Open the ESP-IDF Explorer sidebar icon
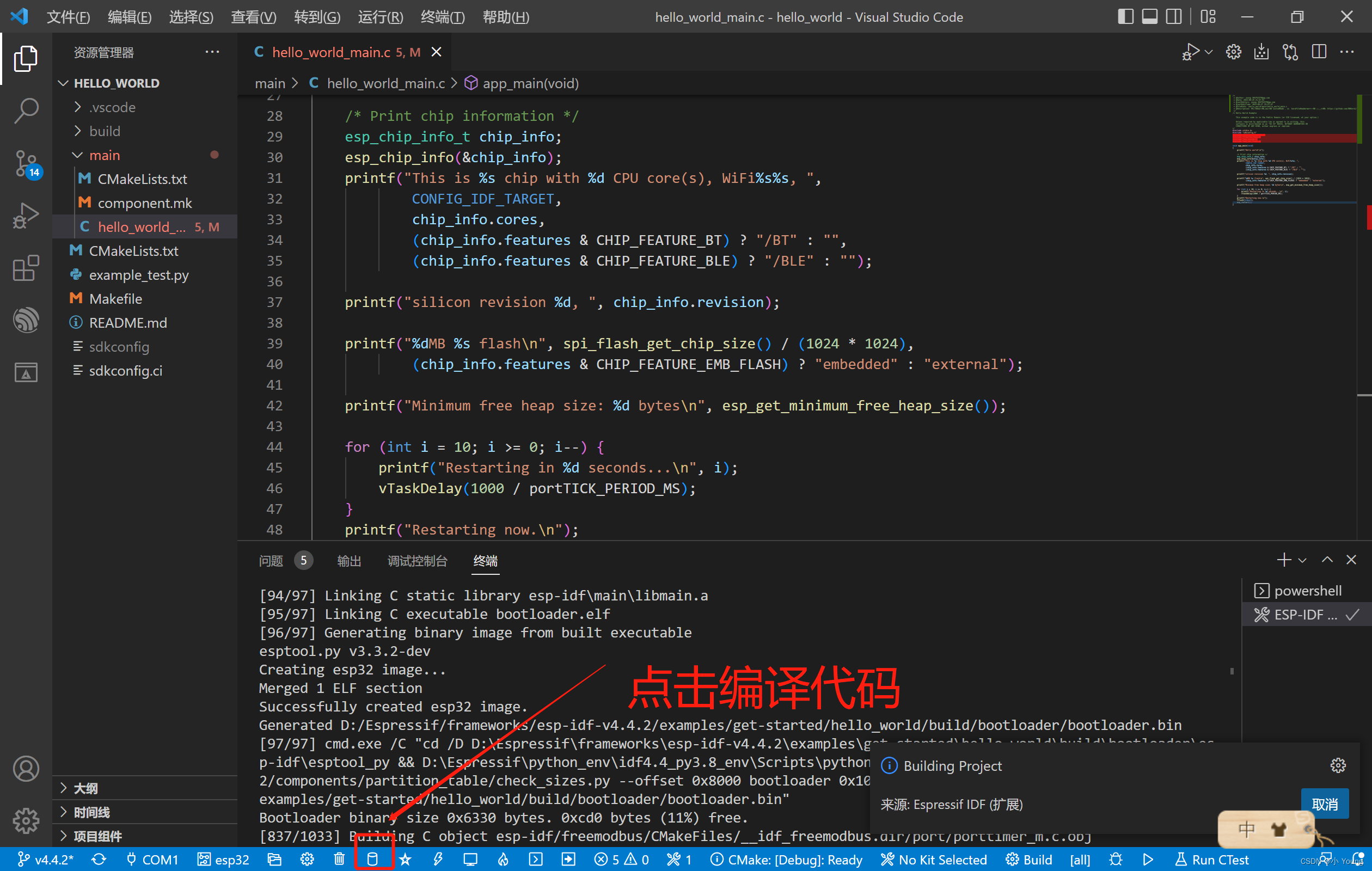 pyautogui.click(x=26, y=320)
